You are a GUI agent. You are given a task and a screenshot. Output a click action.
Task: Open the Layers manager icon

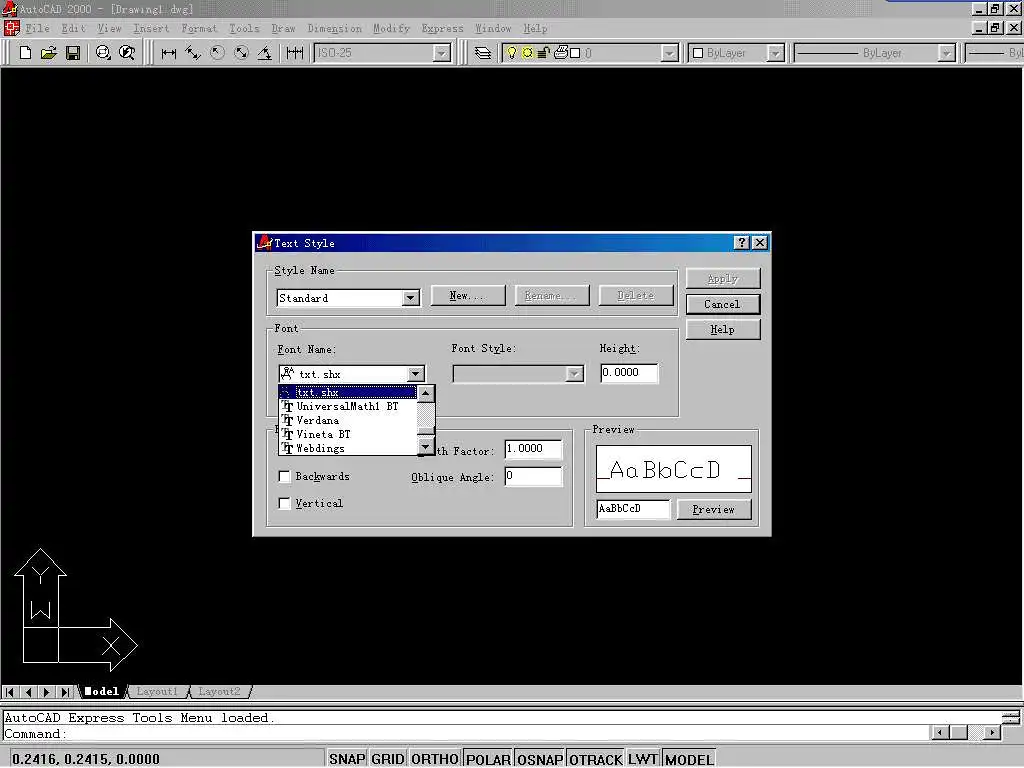click(483, 54)
